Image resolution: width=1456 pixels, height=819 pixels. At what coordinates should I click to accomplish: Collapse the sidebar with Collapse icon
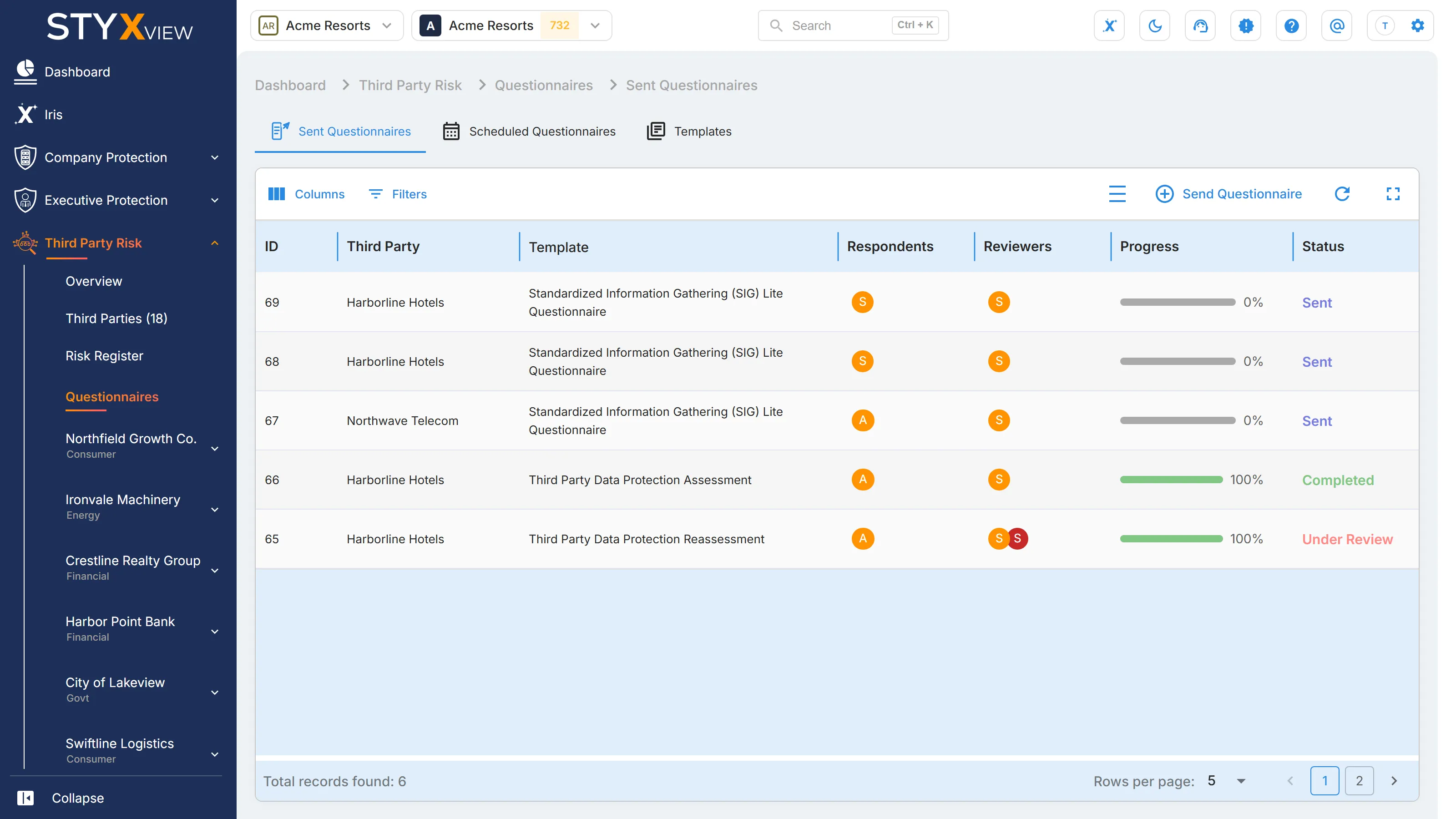tap(25, 798)
